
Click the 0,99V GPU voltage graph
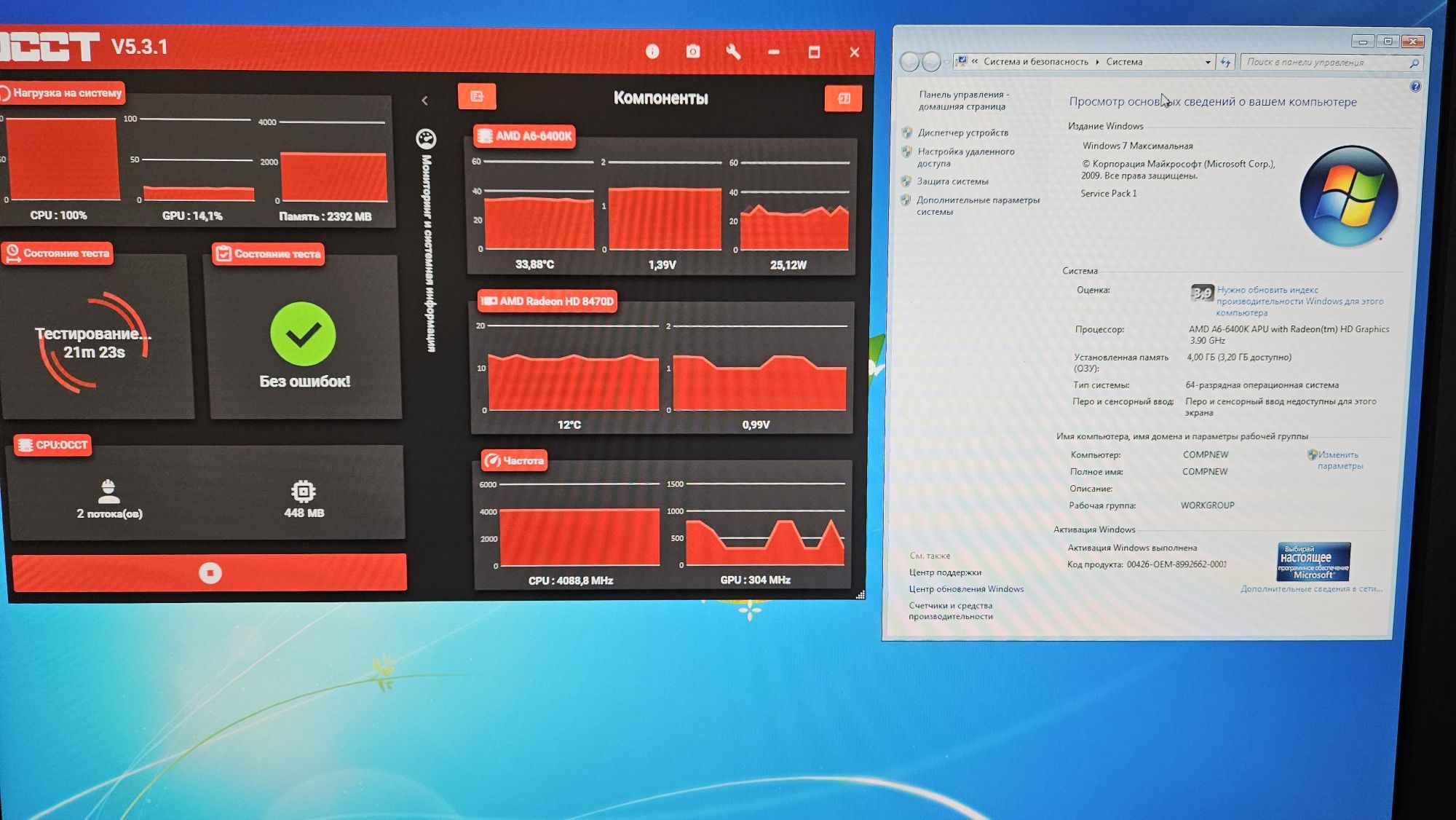tap(759, 368)
